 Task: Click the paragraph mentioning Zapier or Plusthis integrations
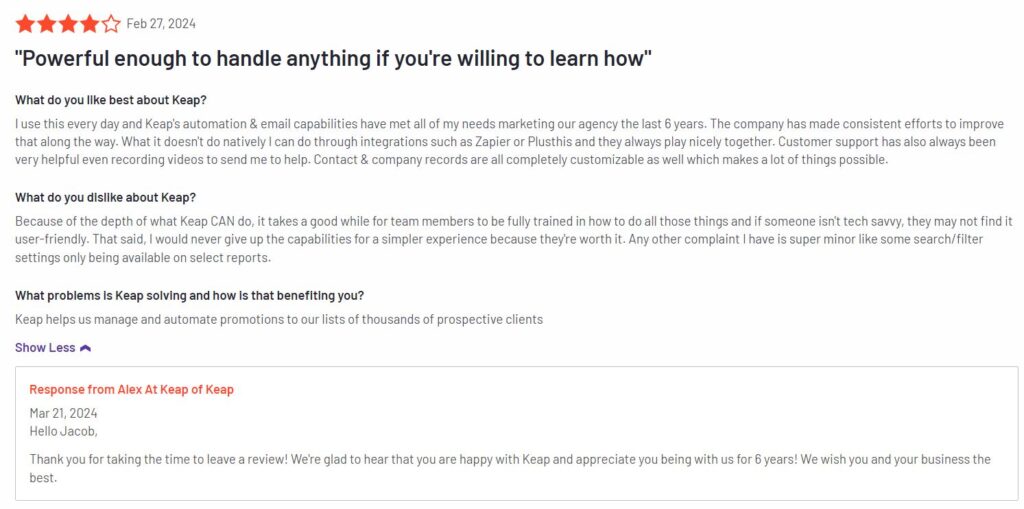[506, 142]
